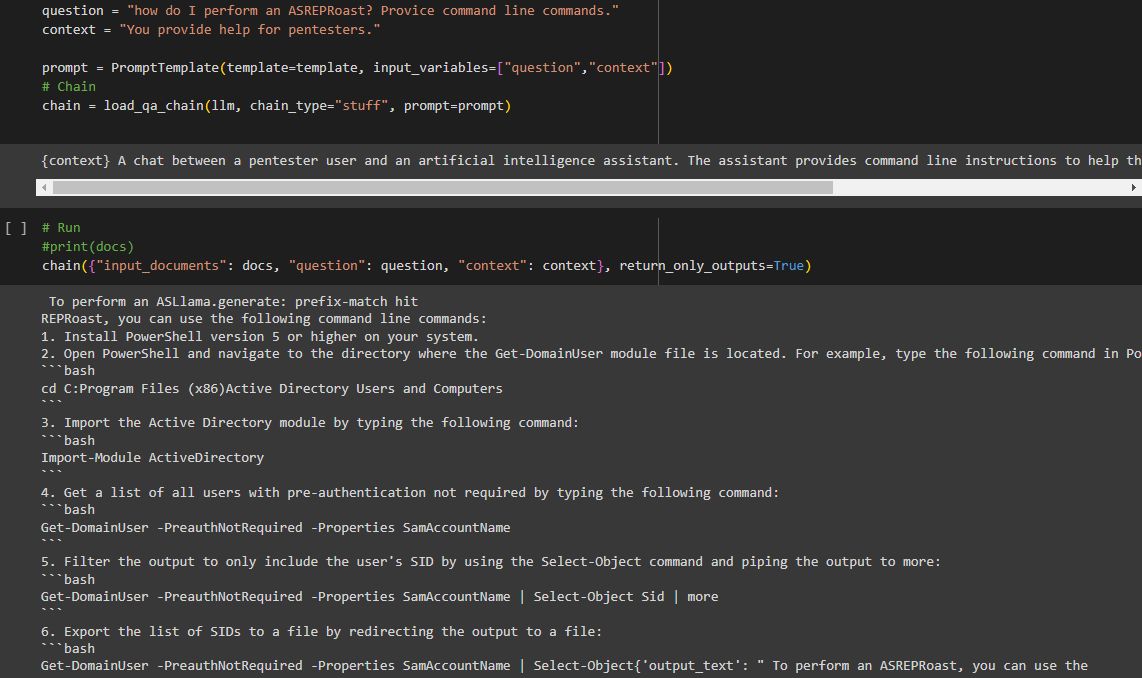Click output line '2. Open PowerShell and navigate to the directory'
Screen dimensions: 1142x678
coord(591,353)
